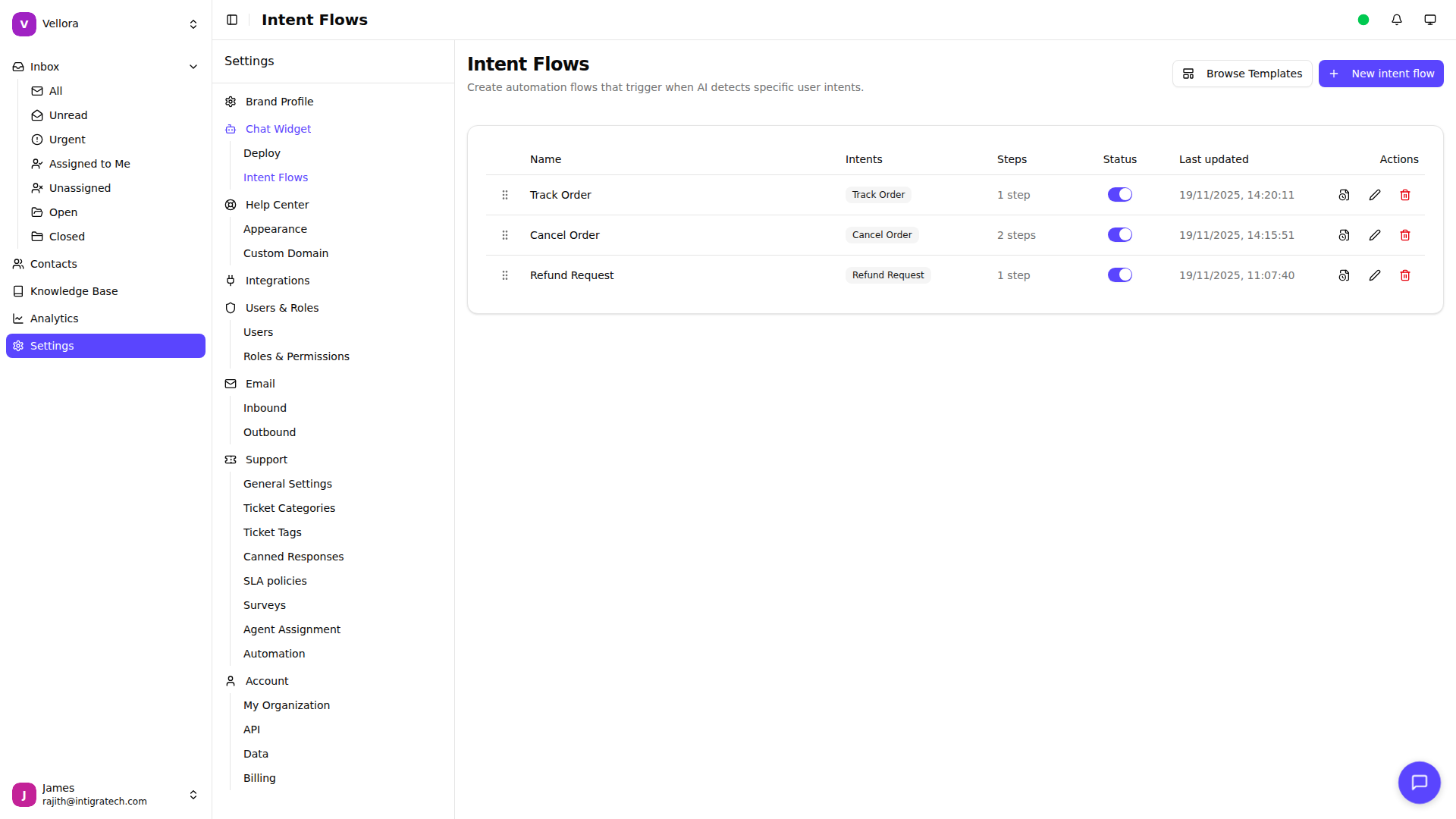
Task: Delete the Cancel Order flow
Action: [x=1405, y=235]
